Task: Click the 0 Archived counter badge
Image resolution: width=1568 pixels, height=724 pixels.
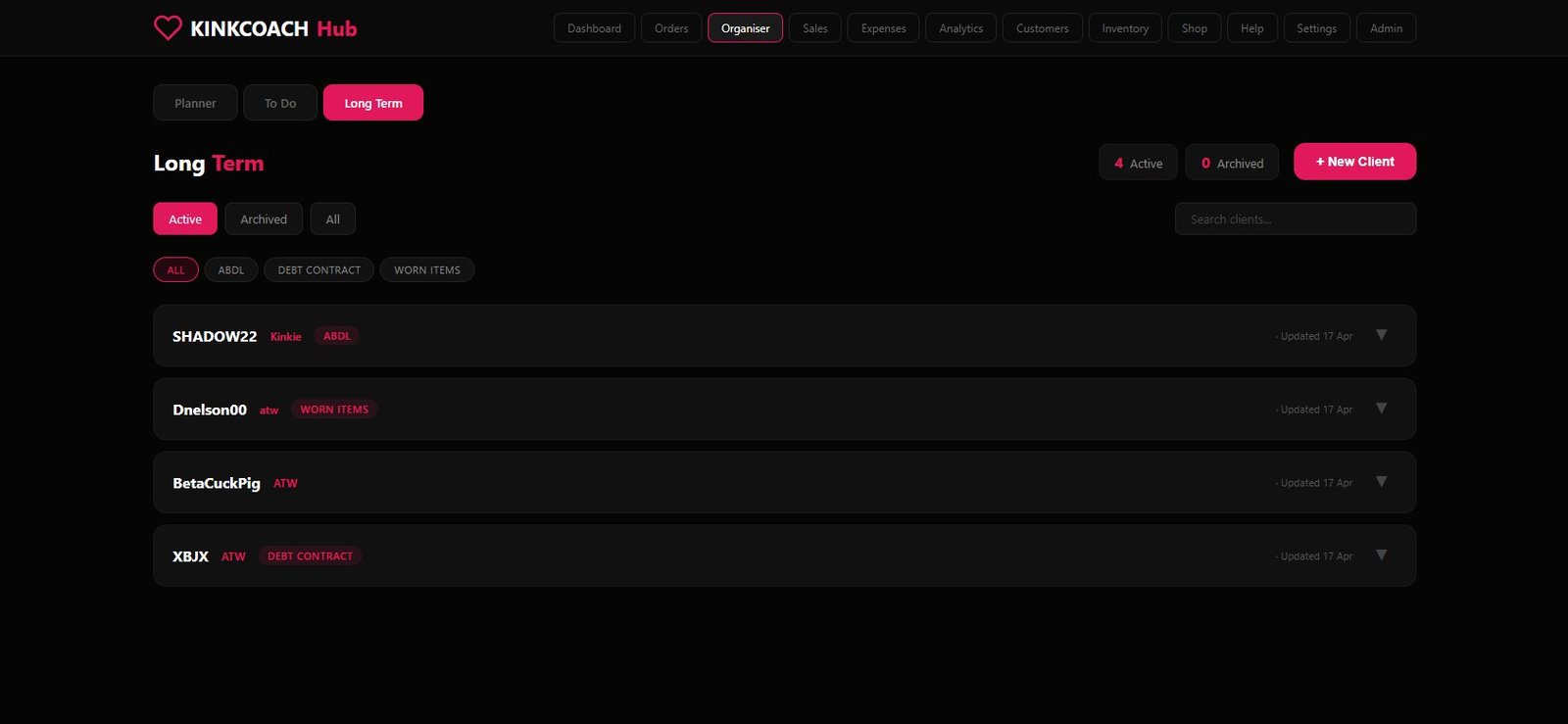Action: click(x=1232, y=163)
